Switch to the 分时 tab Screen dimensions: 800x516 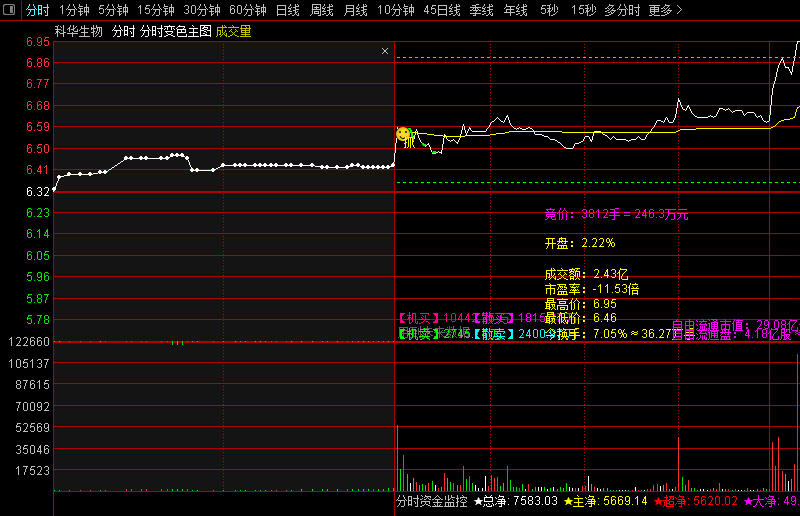pos(37,10)
